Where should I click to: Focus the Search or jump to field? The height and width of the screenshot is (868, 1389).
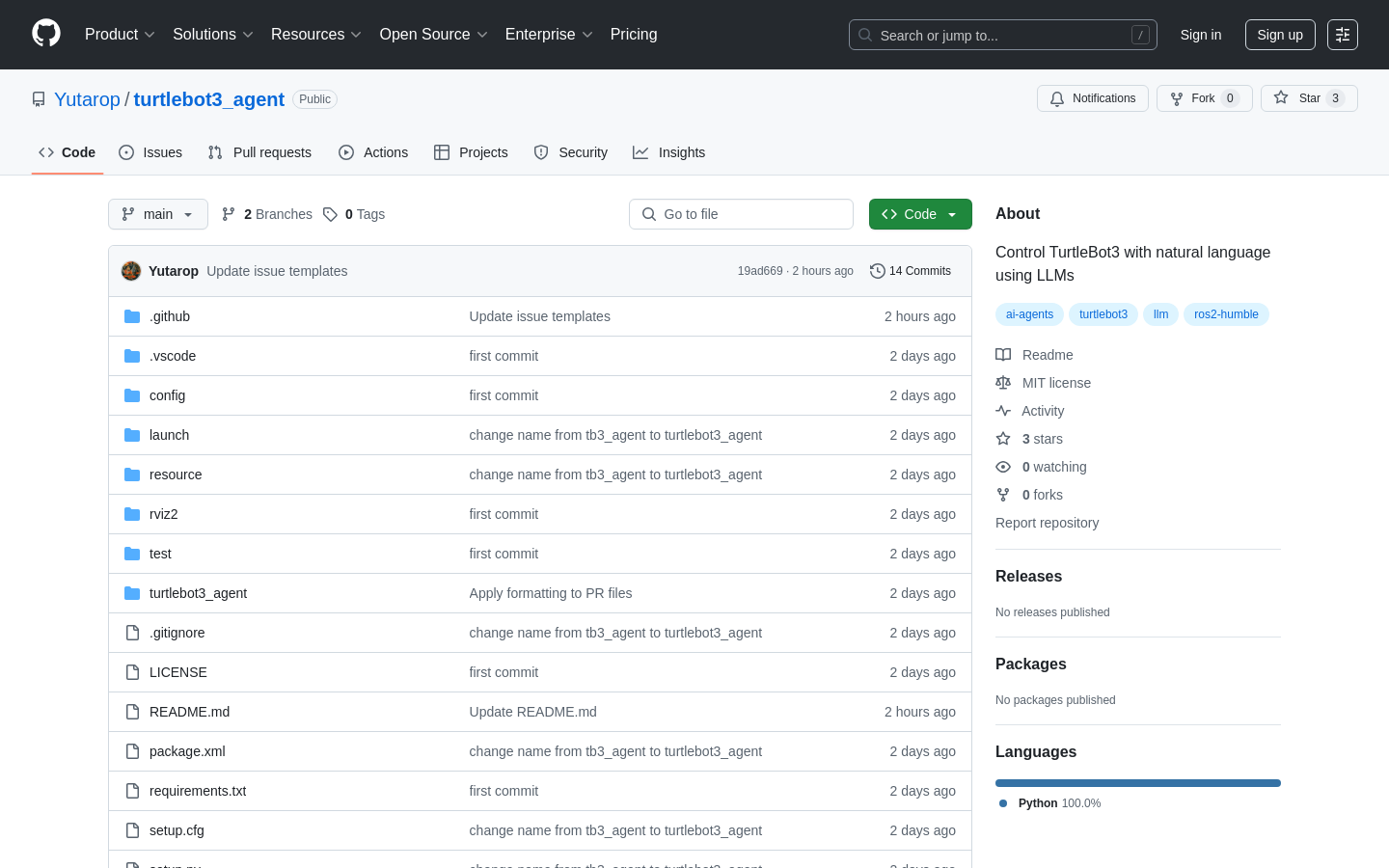1003,35
